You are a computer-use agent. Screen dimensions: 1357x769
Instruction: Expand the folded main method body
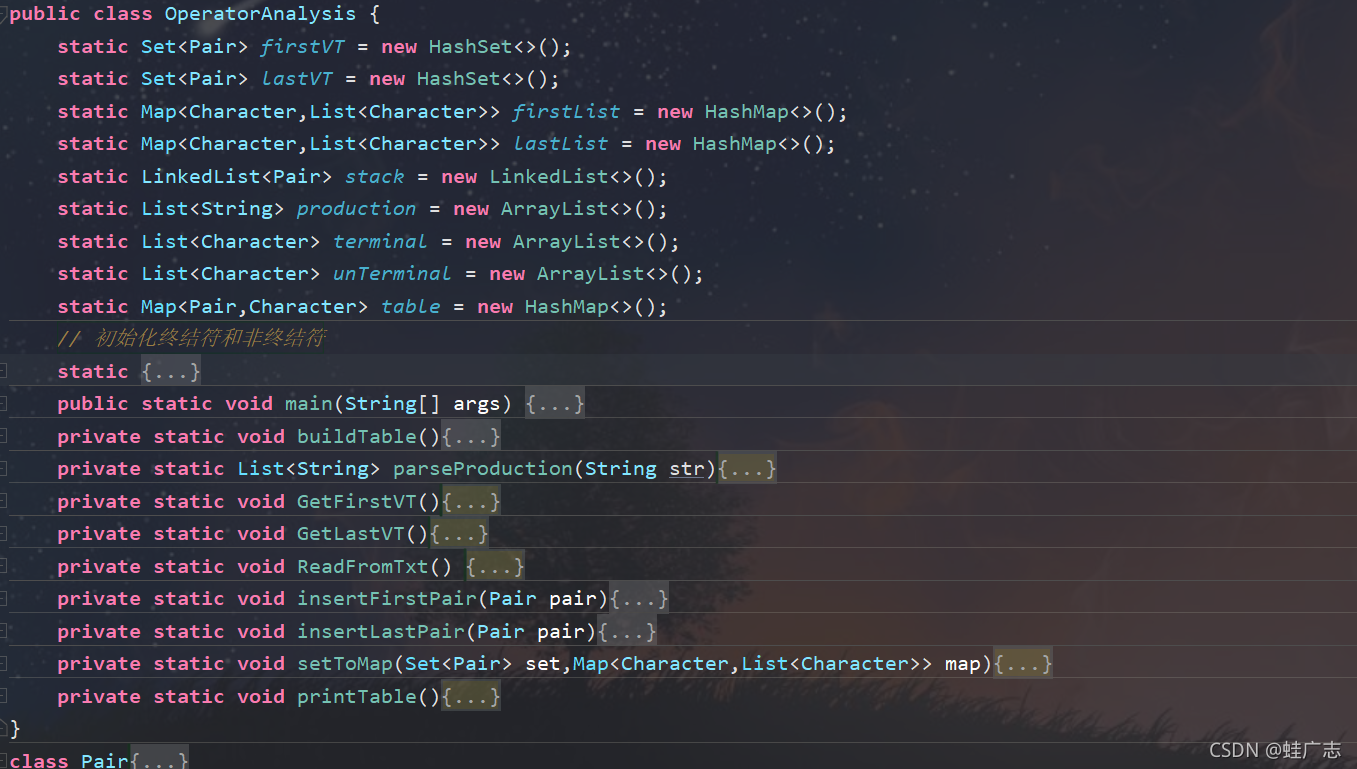coord(555,404)
